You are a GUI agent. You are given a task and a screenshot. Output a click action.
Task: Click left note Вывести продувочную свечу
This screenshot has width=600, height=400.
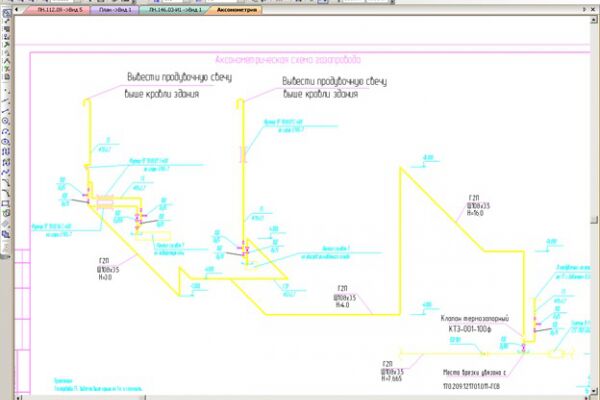point(179,77)
